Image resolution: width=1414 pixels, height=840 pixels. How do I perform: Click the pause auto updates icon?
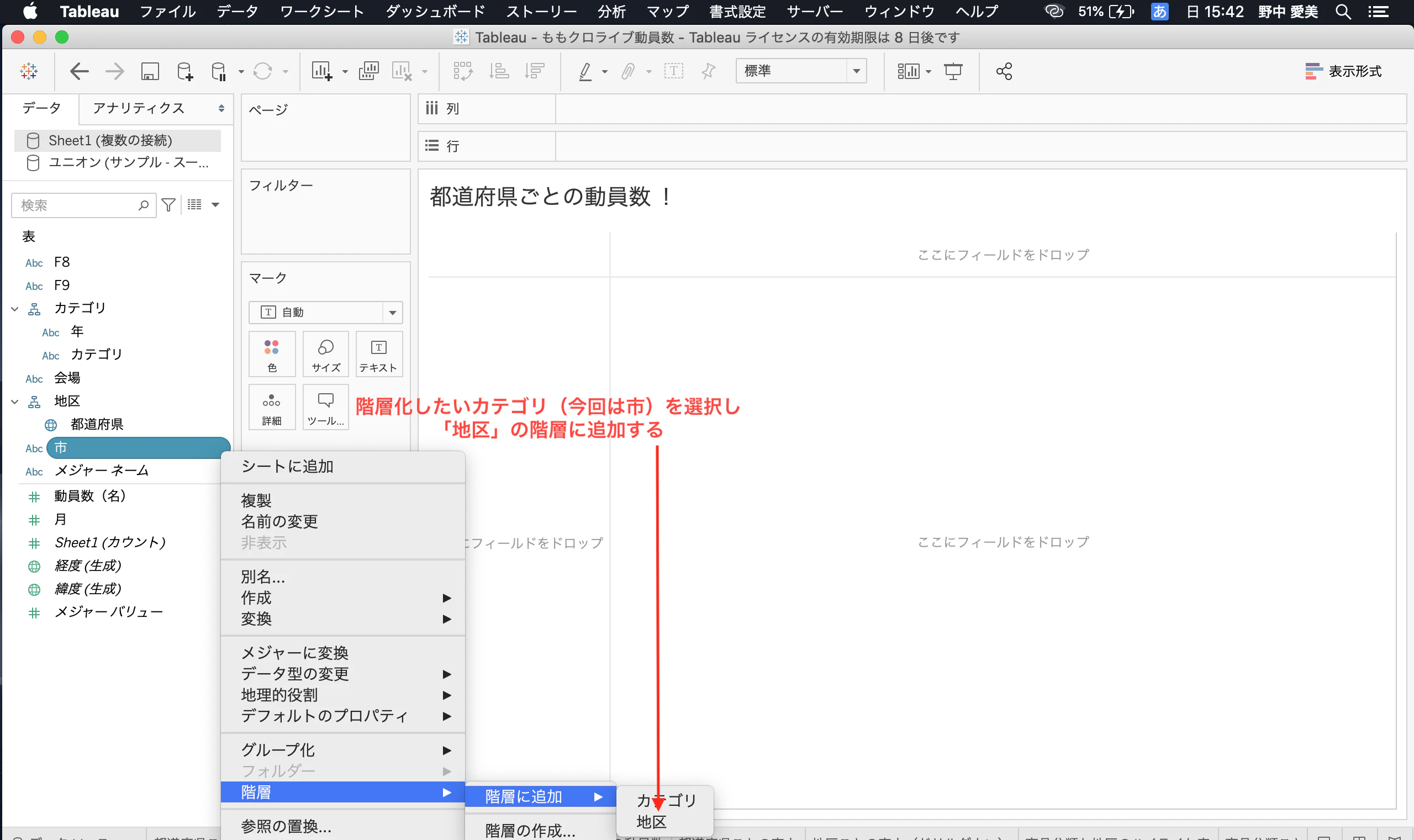[219, 71]
